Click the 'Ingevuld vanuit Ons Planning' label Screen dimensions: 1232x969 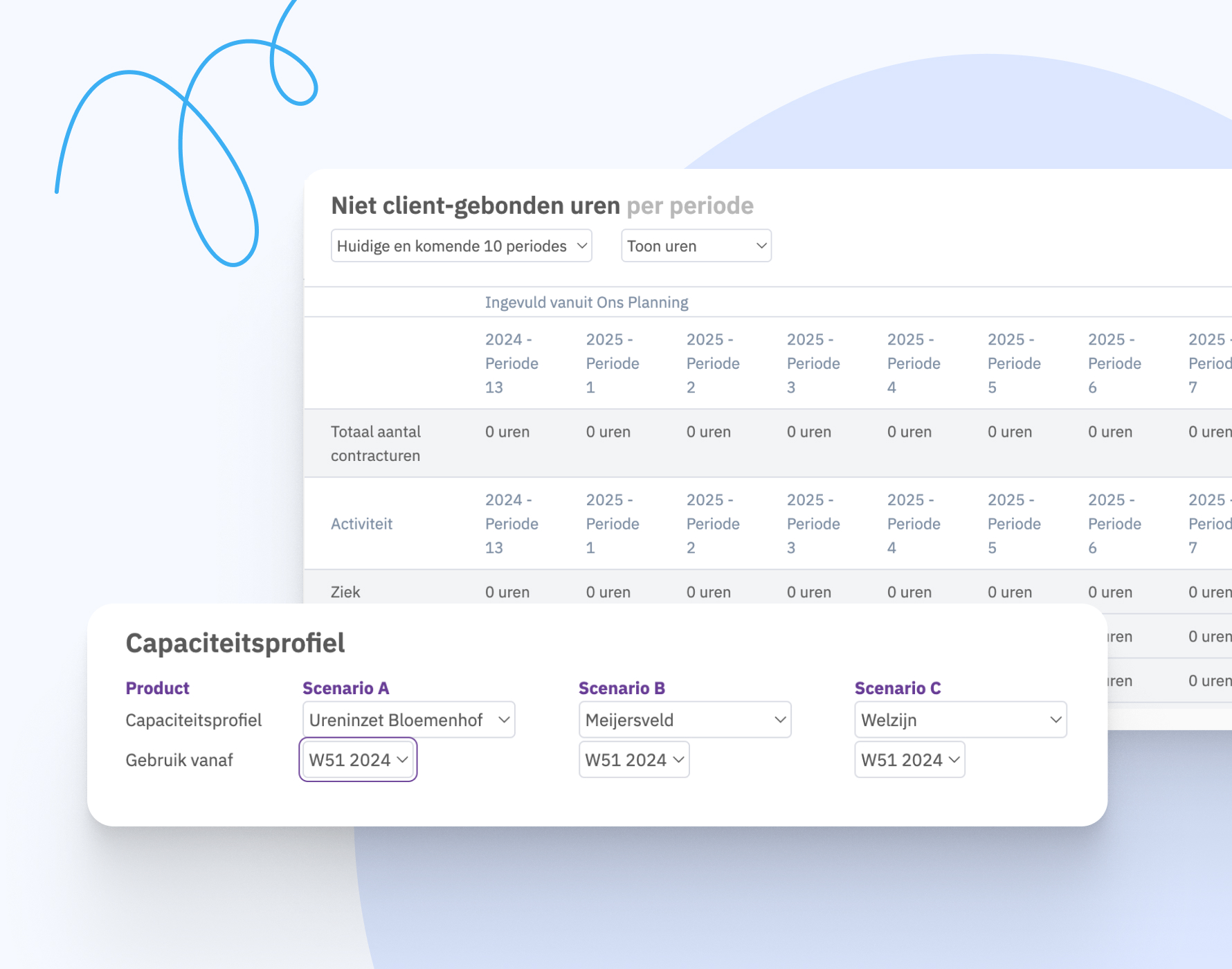tap(586, 302)
